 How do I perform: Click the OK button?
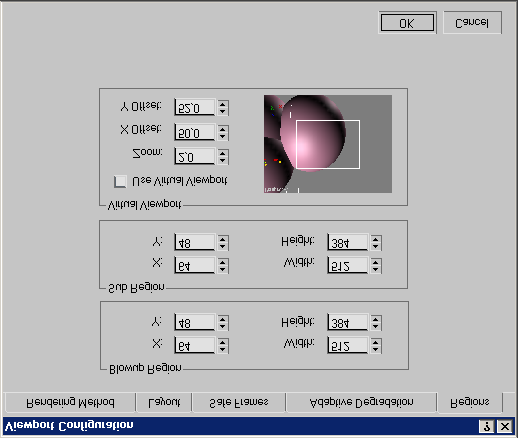pos(407,23)
